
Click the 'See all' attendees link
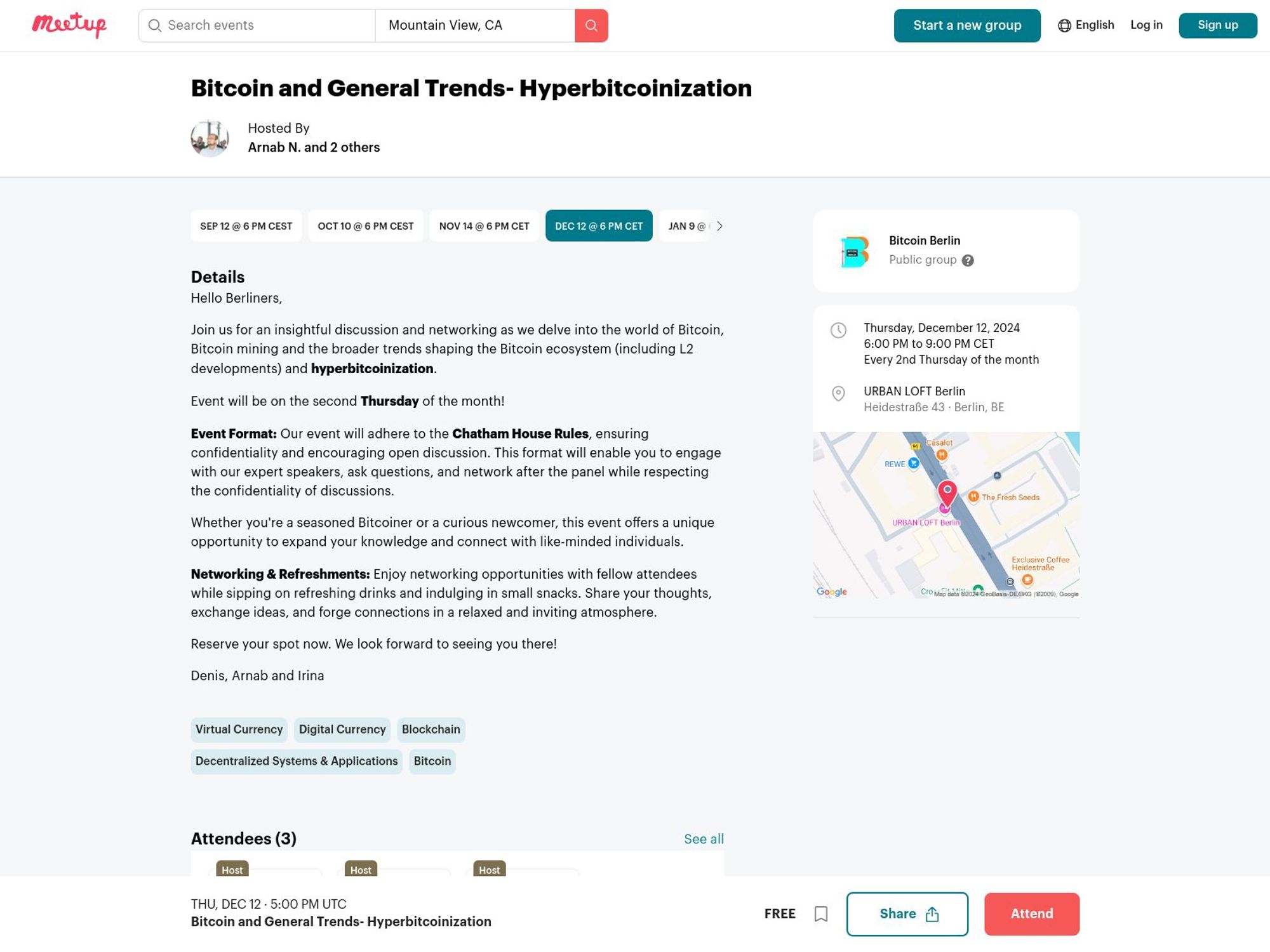tap(704, 838)
